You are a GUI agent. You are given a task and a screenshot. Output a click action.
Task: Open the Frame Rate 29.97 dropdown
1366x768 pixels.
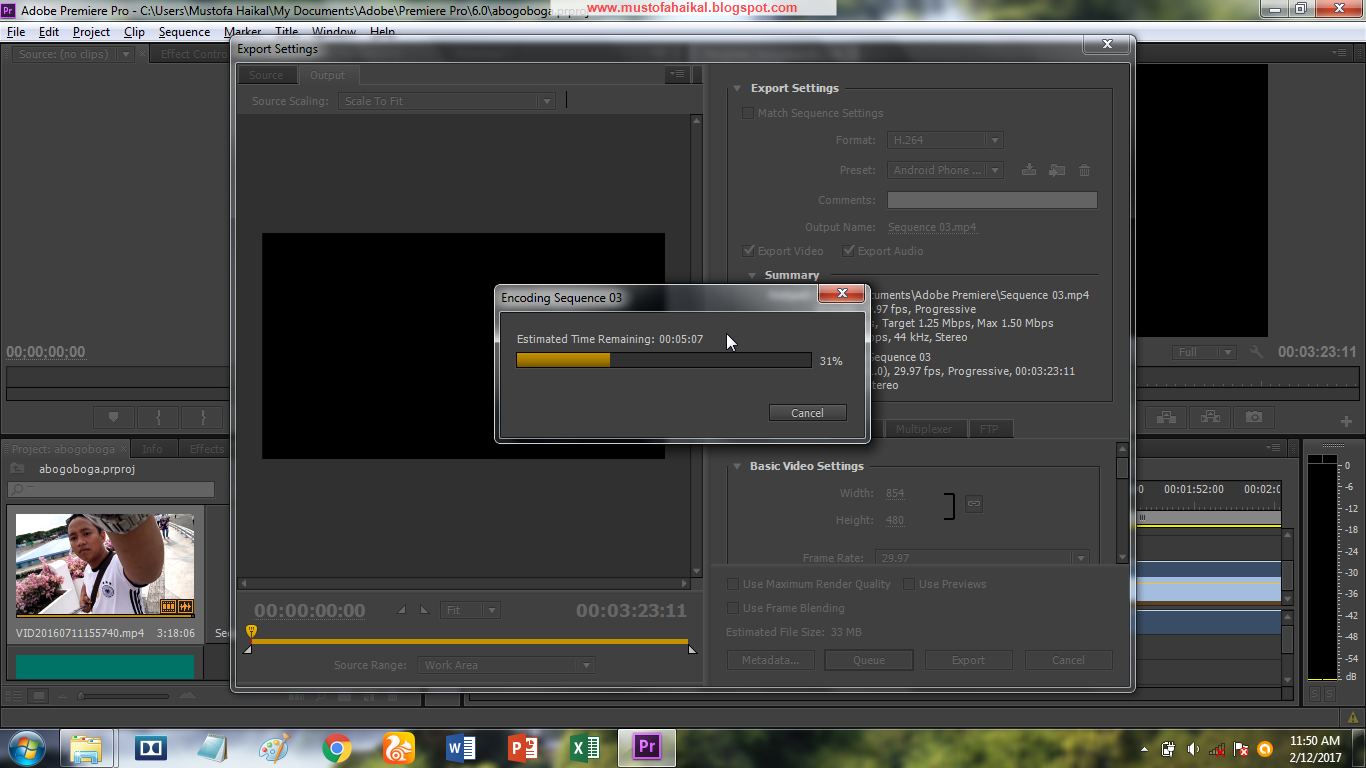coord(982,558)
